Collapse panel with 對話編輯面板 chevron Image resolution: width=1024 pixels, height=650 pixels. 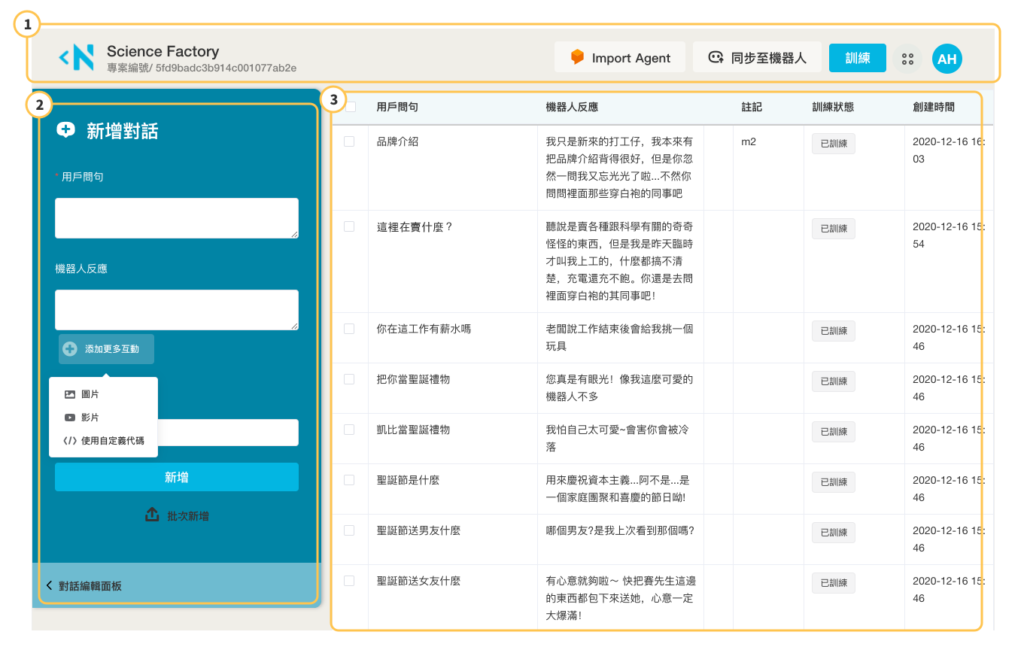pyautogui.click(x=49, y=585)
